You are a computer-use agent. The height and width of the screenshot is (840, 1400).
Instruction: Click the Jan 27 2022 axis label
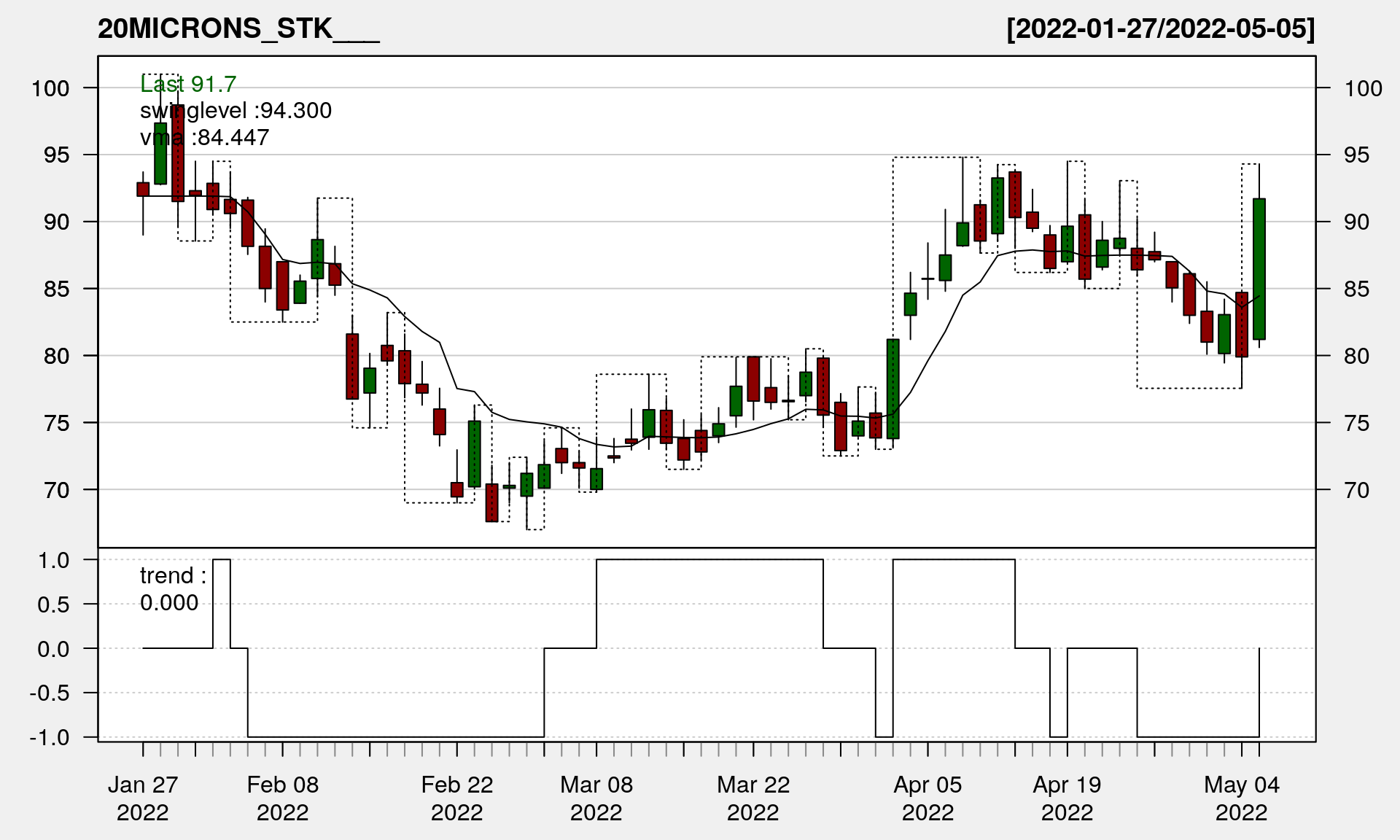pos(143,798)
